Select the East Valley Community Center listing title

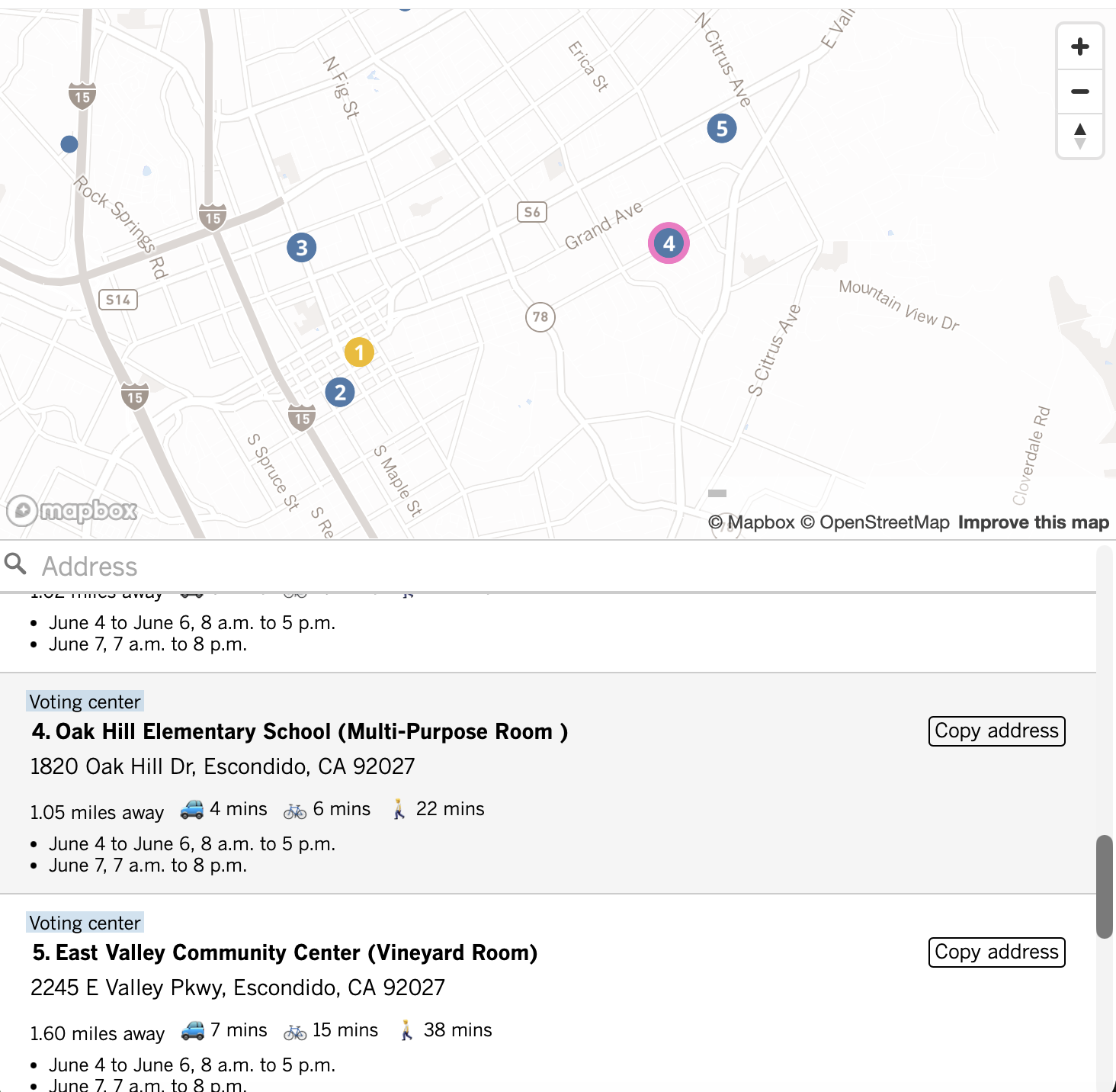click(284, 953)
